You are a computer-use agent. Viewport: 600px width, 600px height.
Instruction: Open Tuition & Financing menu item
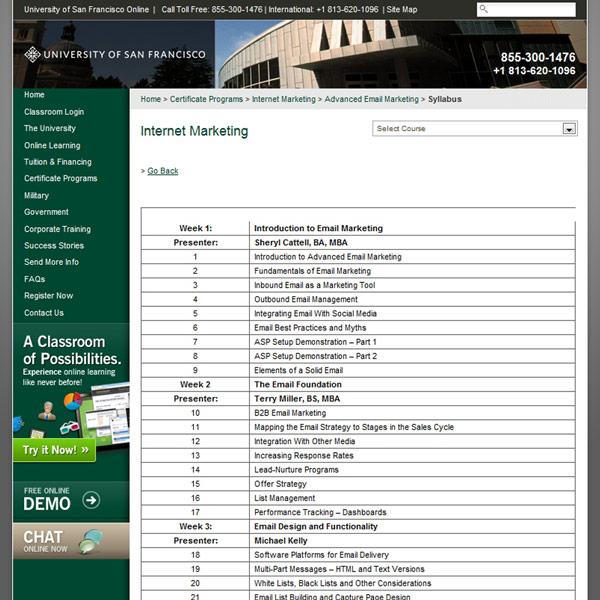click(x=58, y=162)
